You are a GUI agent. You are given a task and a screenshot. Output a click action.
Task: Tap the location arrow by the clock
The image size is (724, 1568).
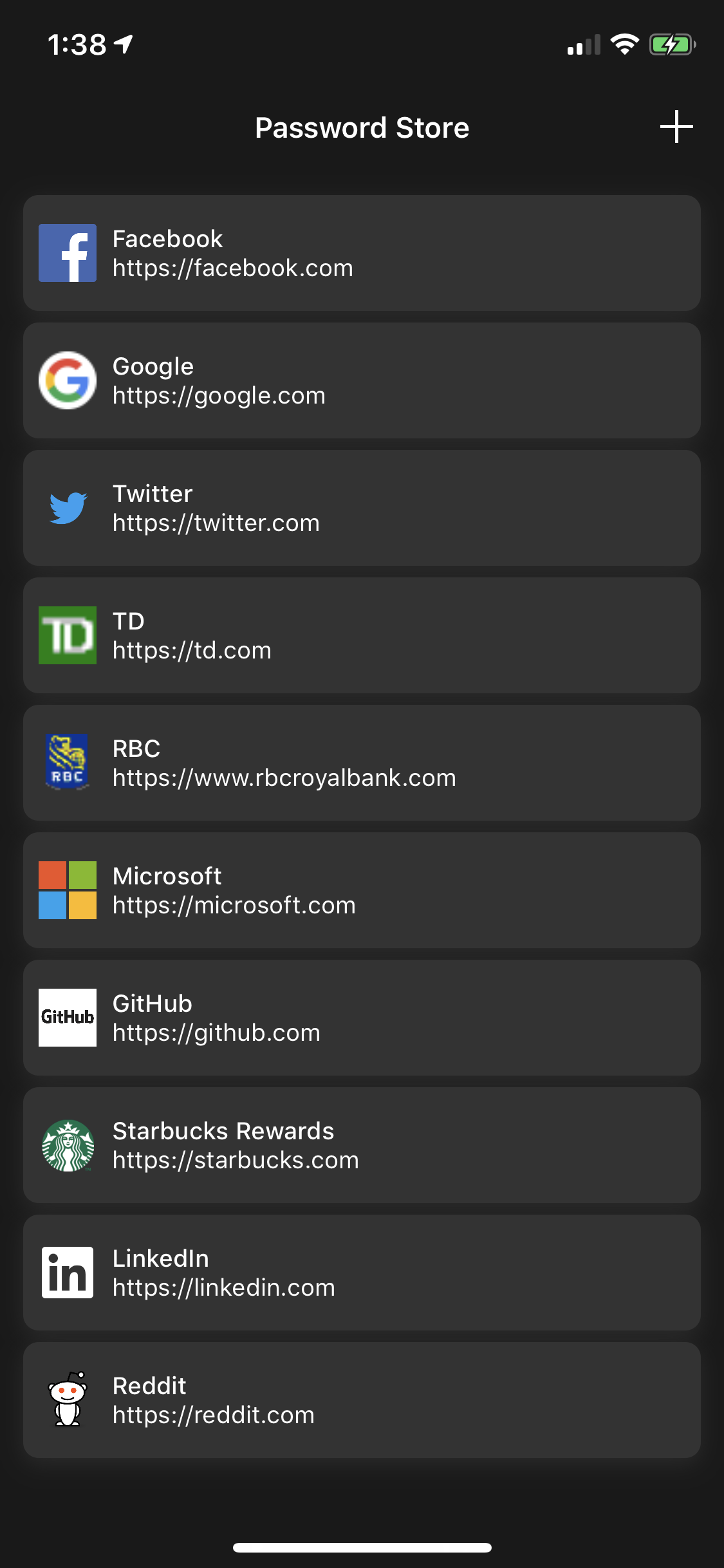tap(123, 44)
